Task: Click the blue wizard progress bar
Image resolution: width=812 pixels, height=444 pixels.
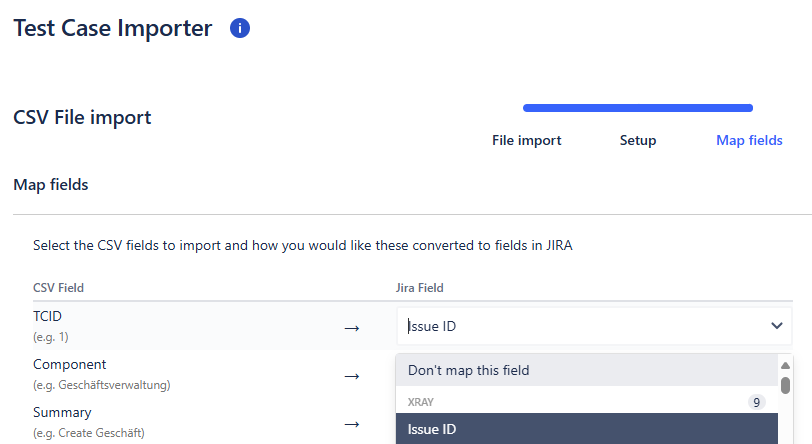Action: 637,108
